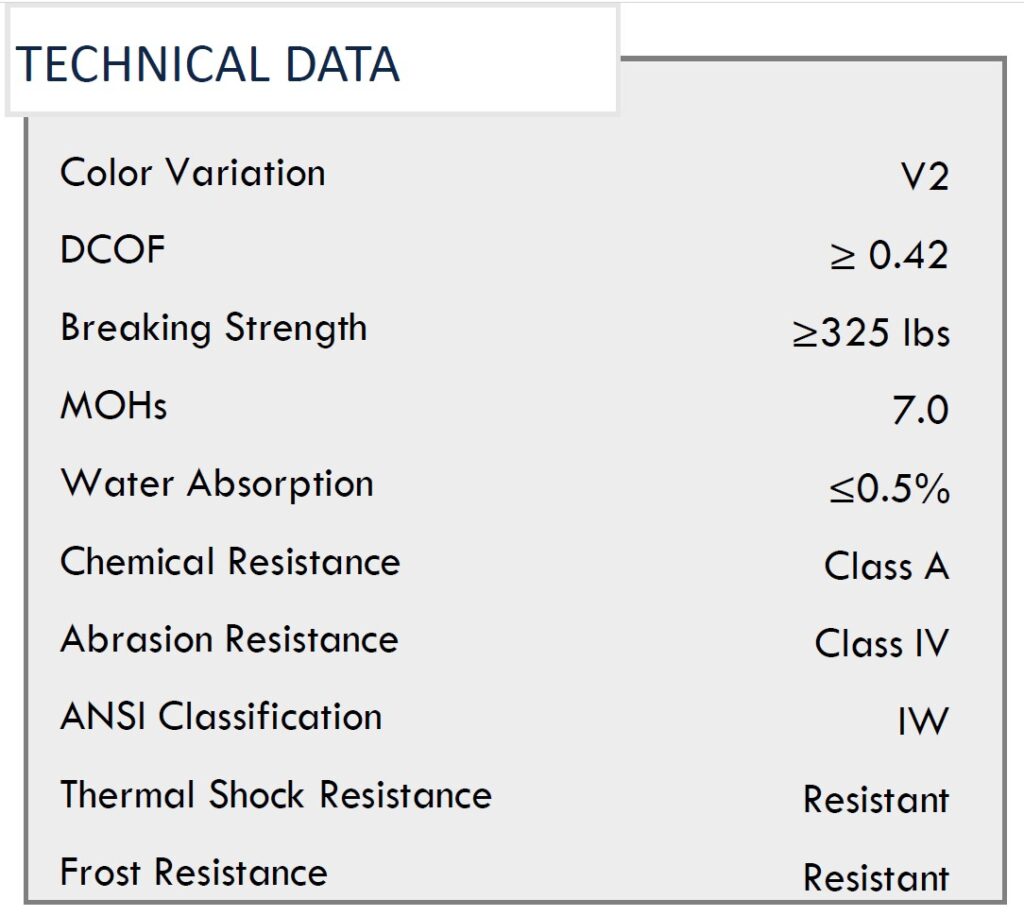1024x916 pixels.
Task: Select the ANSI Classification label
Action: pos(221,716)
